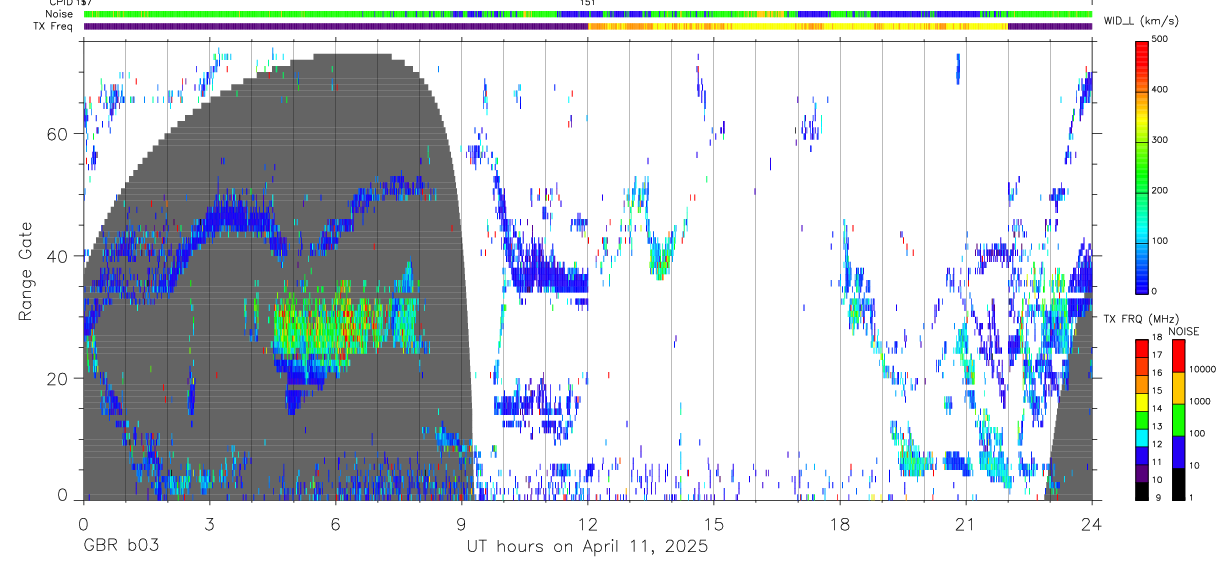The image size is (1228, 567).
Task: Click x-axis tick label '6'
Action: pyautogui.click(x=336, y=523)
